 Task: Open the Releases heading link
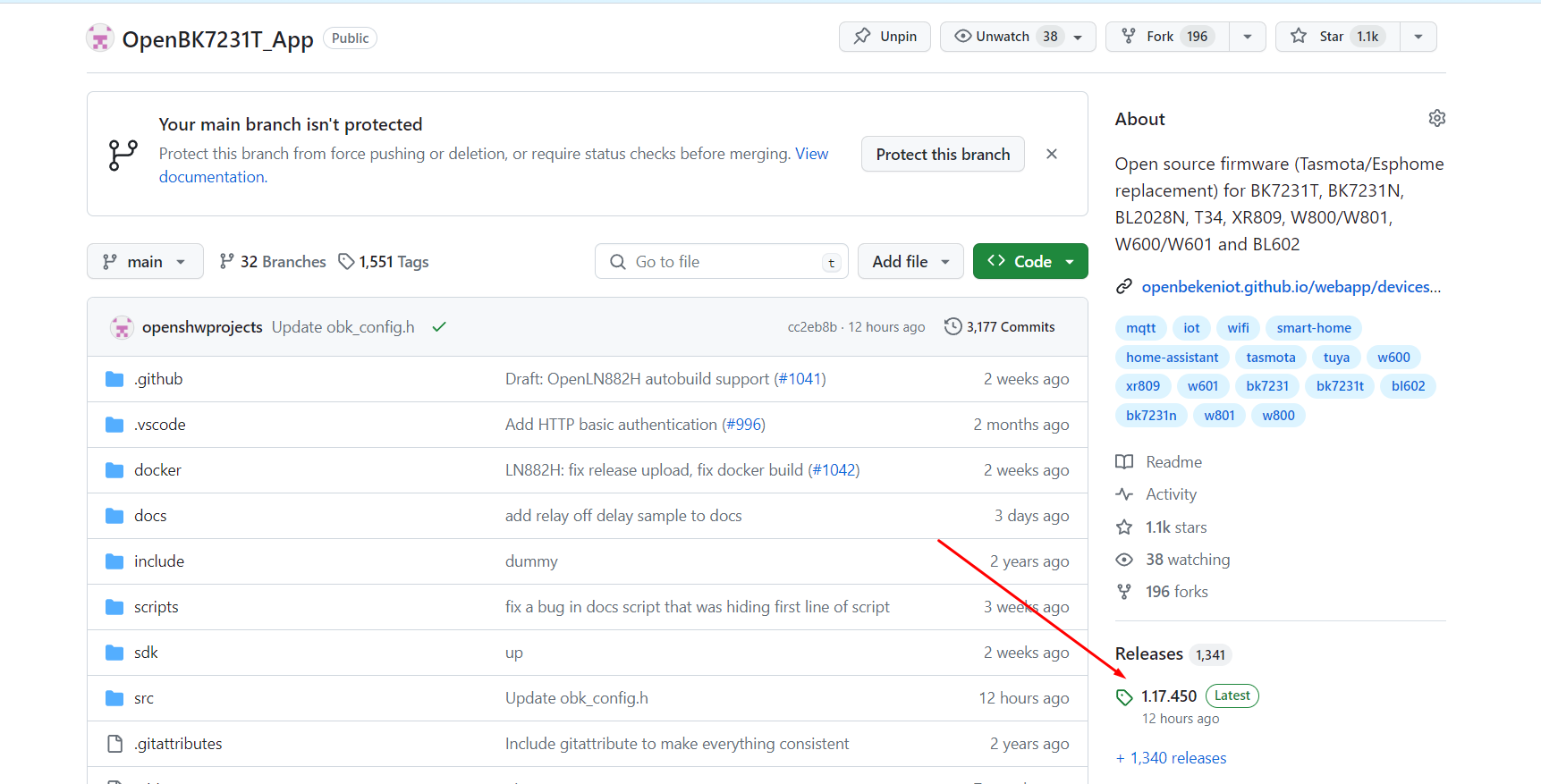[1148, 654]
